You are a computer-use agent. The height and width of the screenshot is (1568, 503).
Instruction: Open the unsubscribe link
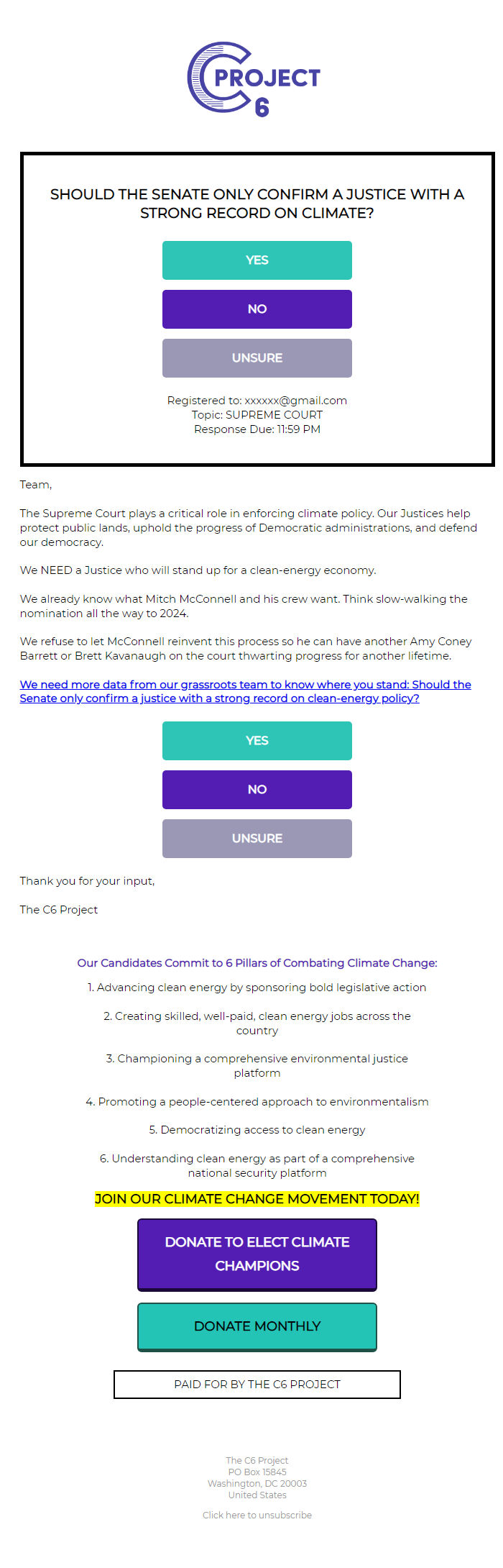pos(257,1515)
